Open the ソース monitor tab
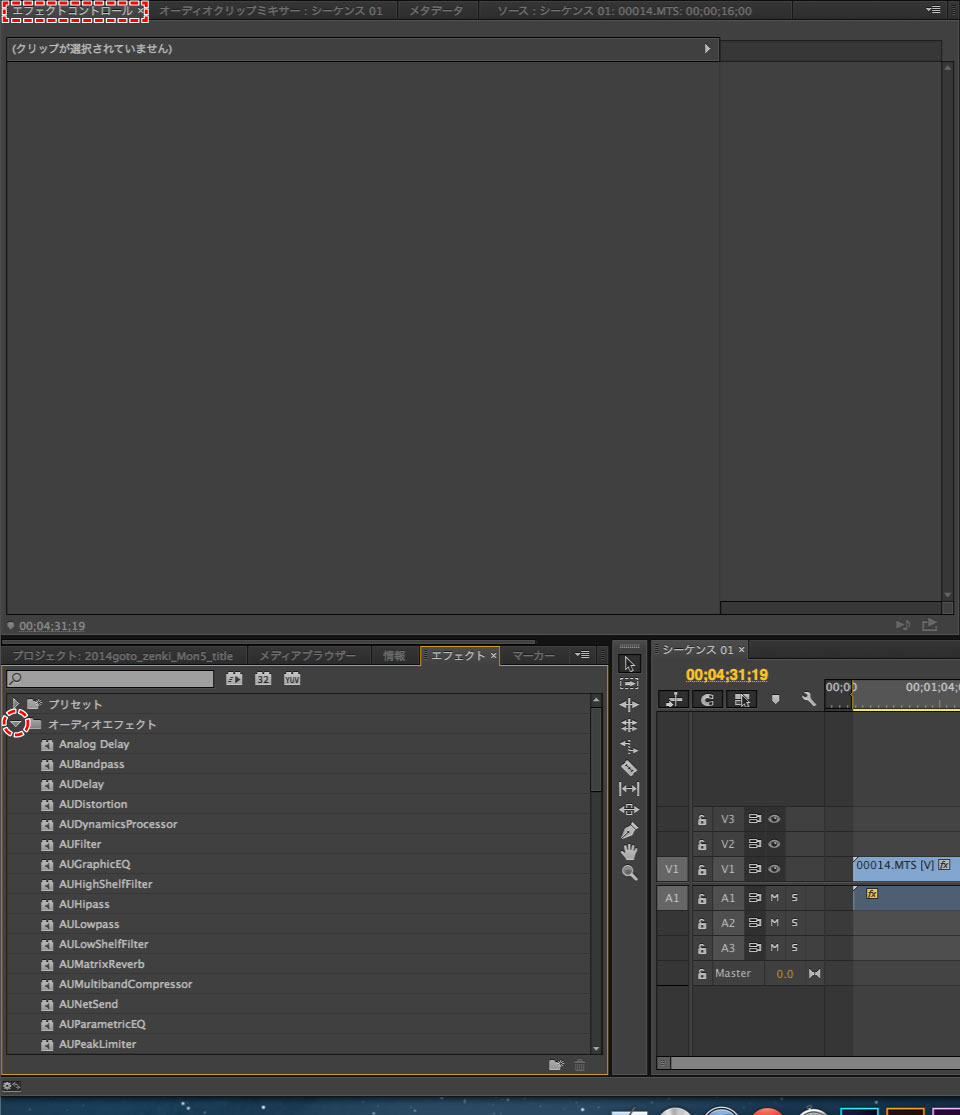 pos(624,11)
